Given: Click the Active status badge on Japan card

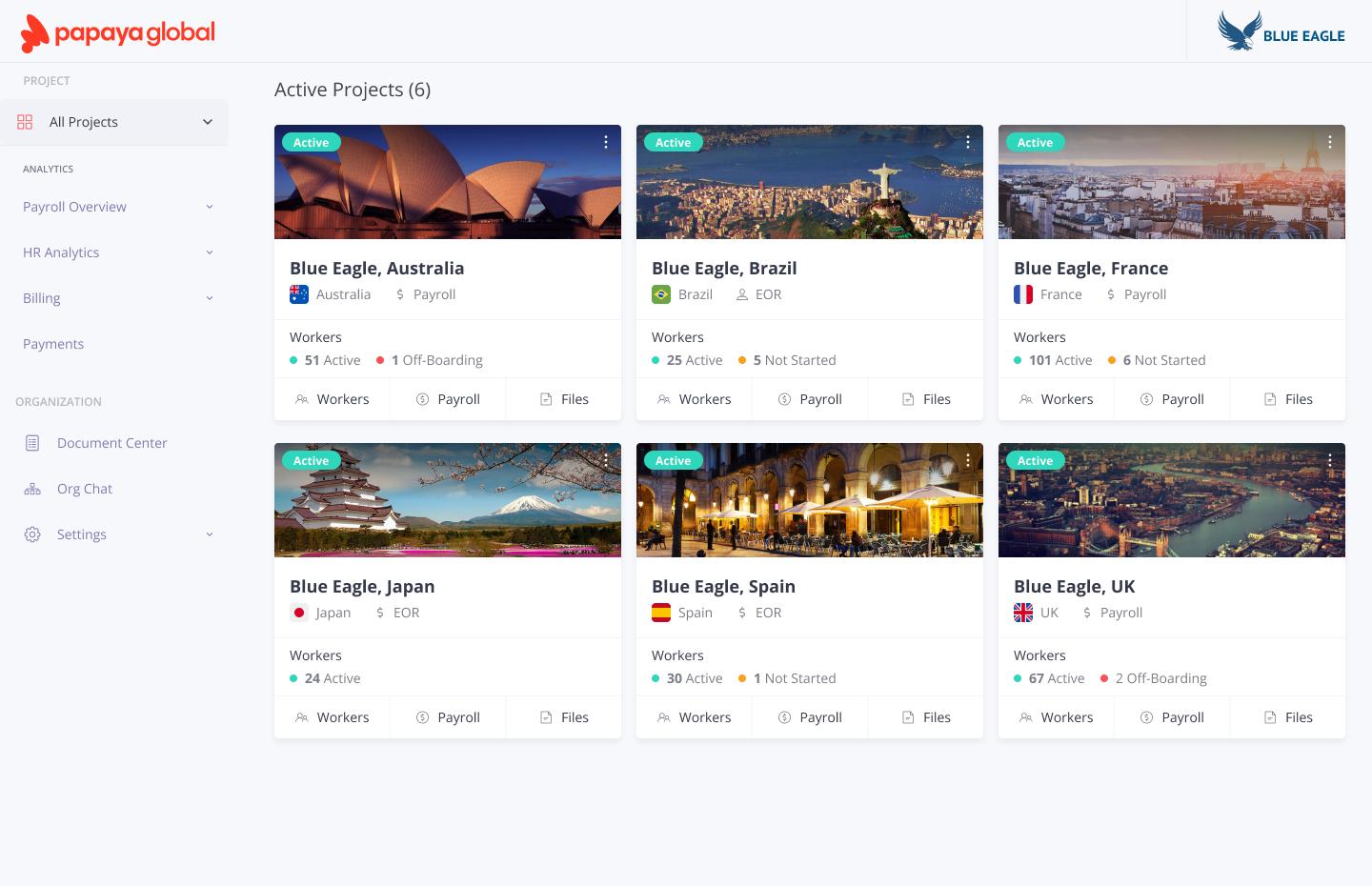Looking at the screenshot, I should [311, 460].
